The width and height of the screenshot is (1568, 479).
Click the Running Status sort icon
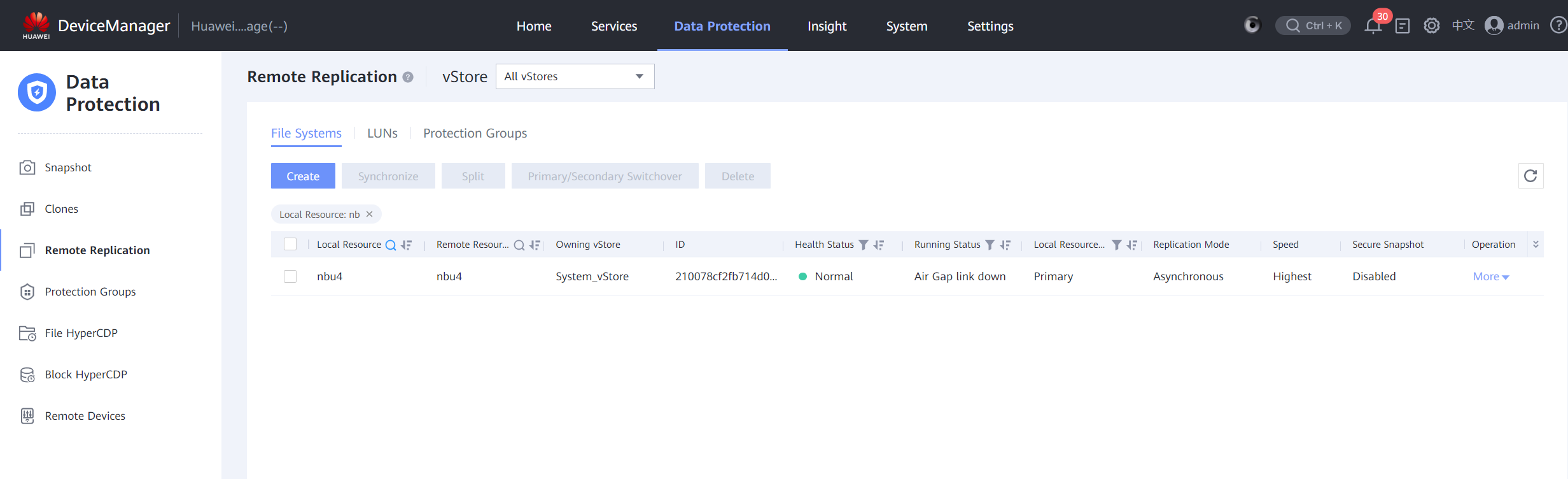(x=1005, y=245)
